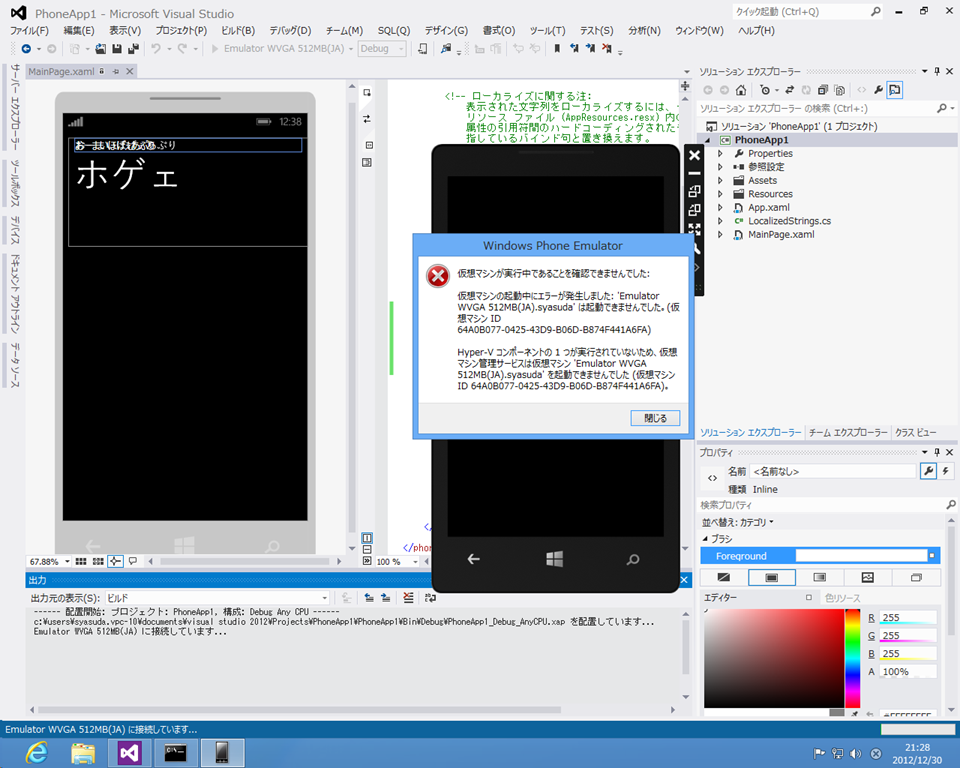
Task: Select No Brush option
Action: [x=724, y=578]
